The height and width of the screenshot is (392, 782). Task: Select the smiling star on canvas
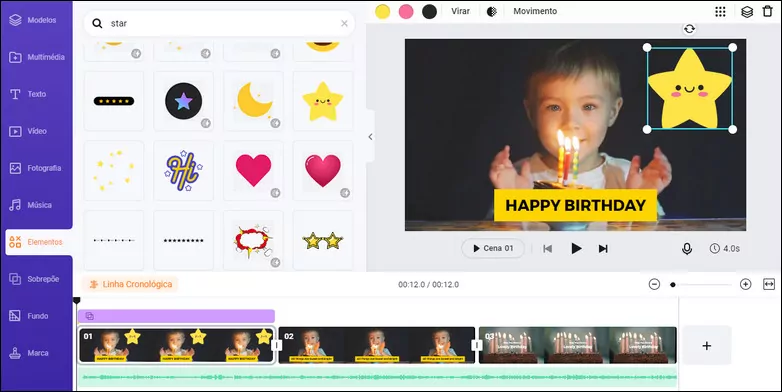point(690,89)
